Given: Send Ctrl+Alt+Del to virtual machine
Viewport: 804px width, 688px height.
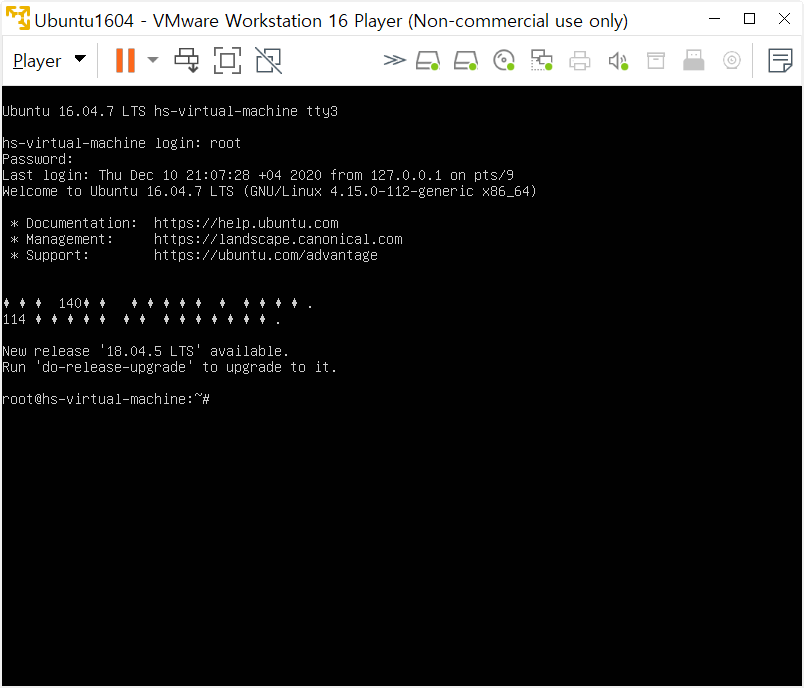Looking at the screenshot, I should point(187,60).
